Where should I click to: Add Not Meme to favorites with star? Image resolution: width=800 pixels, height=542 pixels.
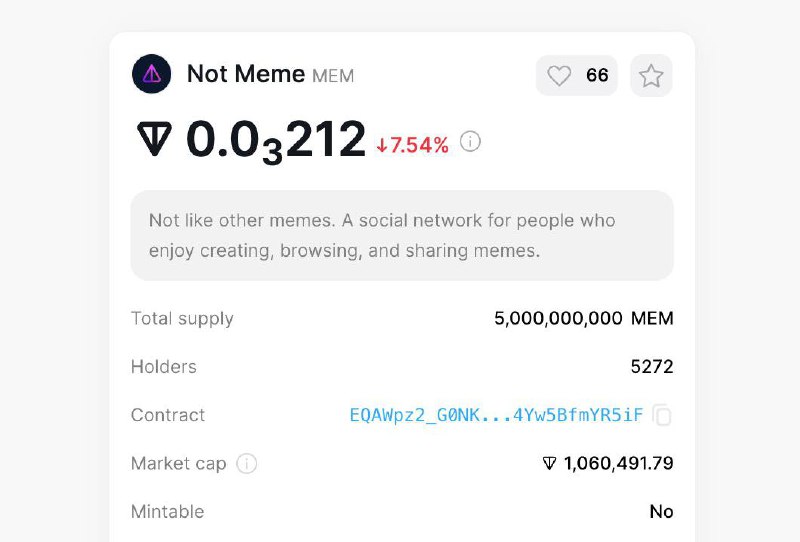click(x=651, y=76)
